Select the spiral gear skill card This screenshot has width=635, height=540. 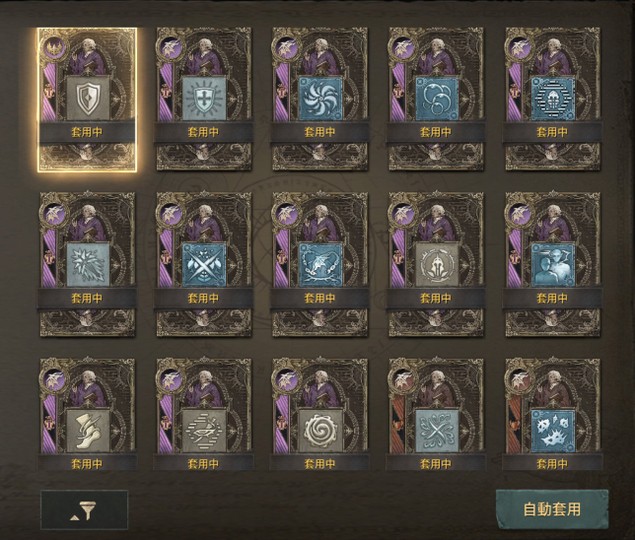(x=320, y=413)
